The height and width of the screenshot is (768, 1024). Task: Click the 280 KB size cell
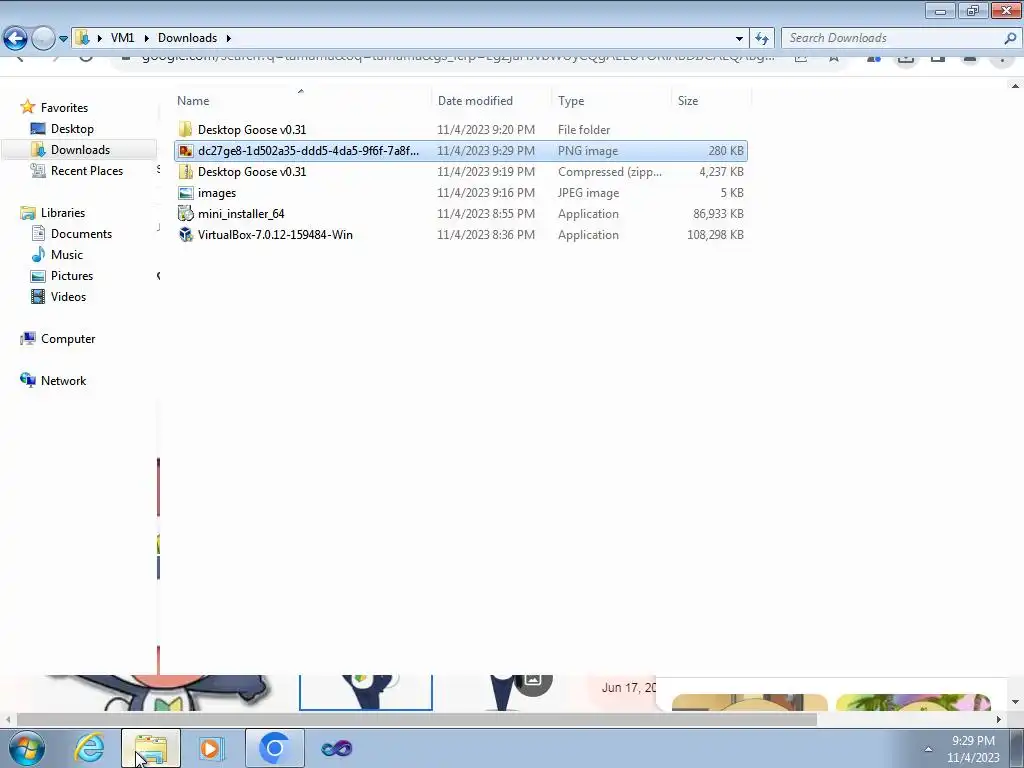coord(726,151)
